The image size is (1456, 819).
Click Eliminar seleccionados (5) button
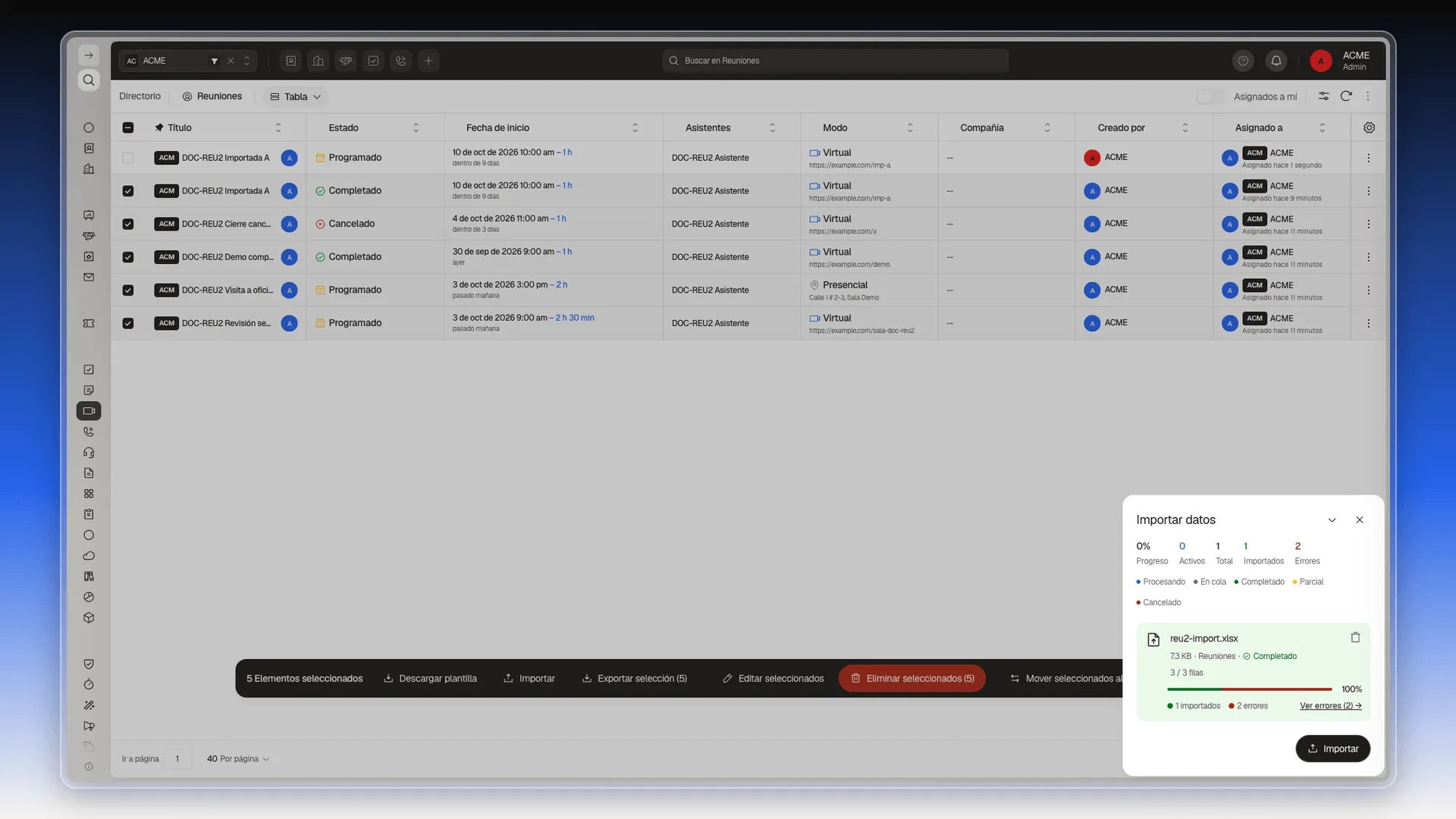pyautogui.click(x=912, y=679)
